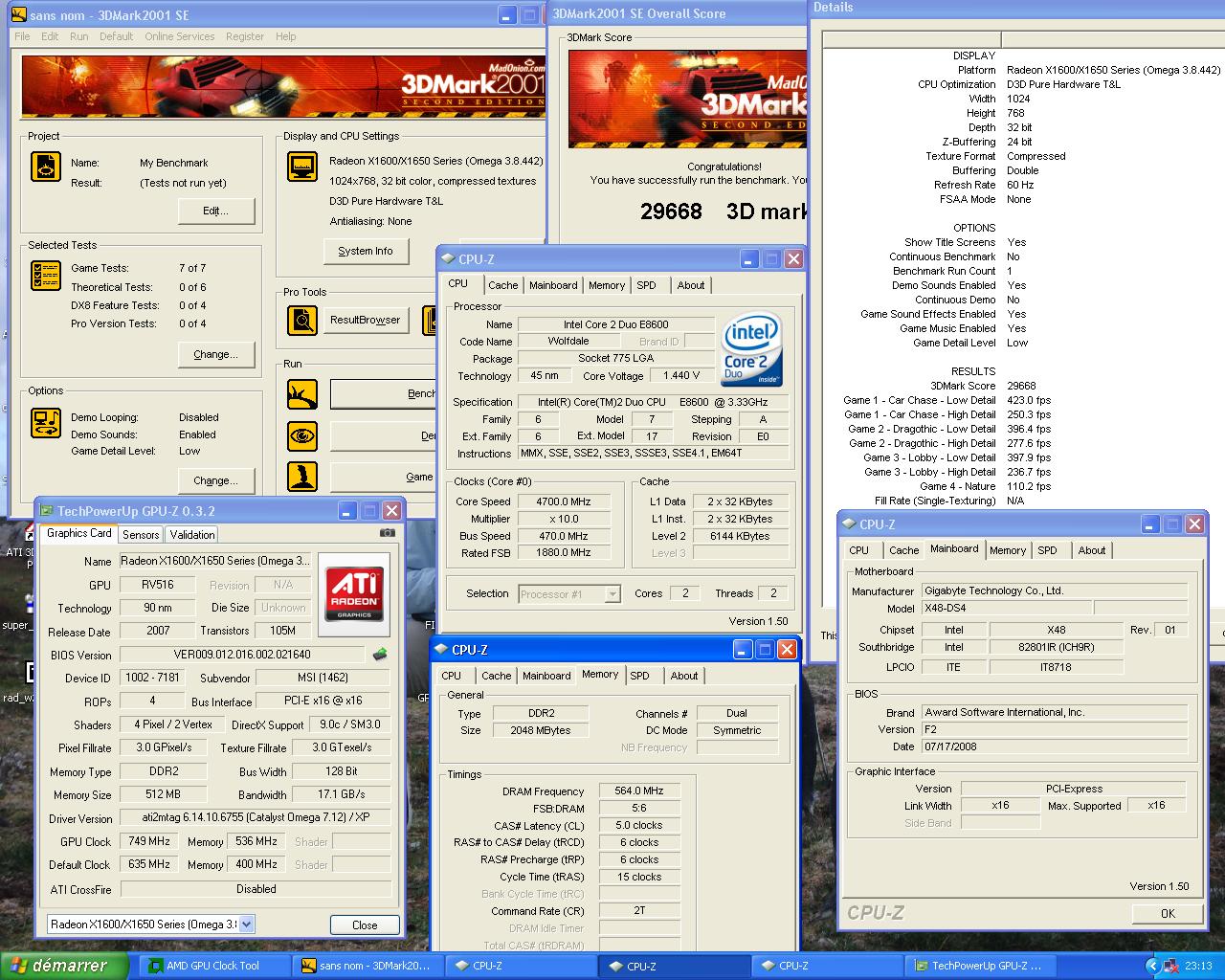The width and height of the screenshot is (1225, 980).
Task: Open GPU selection dropdown in GPU-Z
Action: [x=246, y=924]
